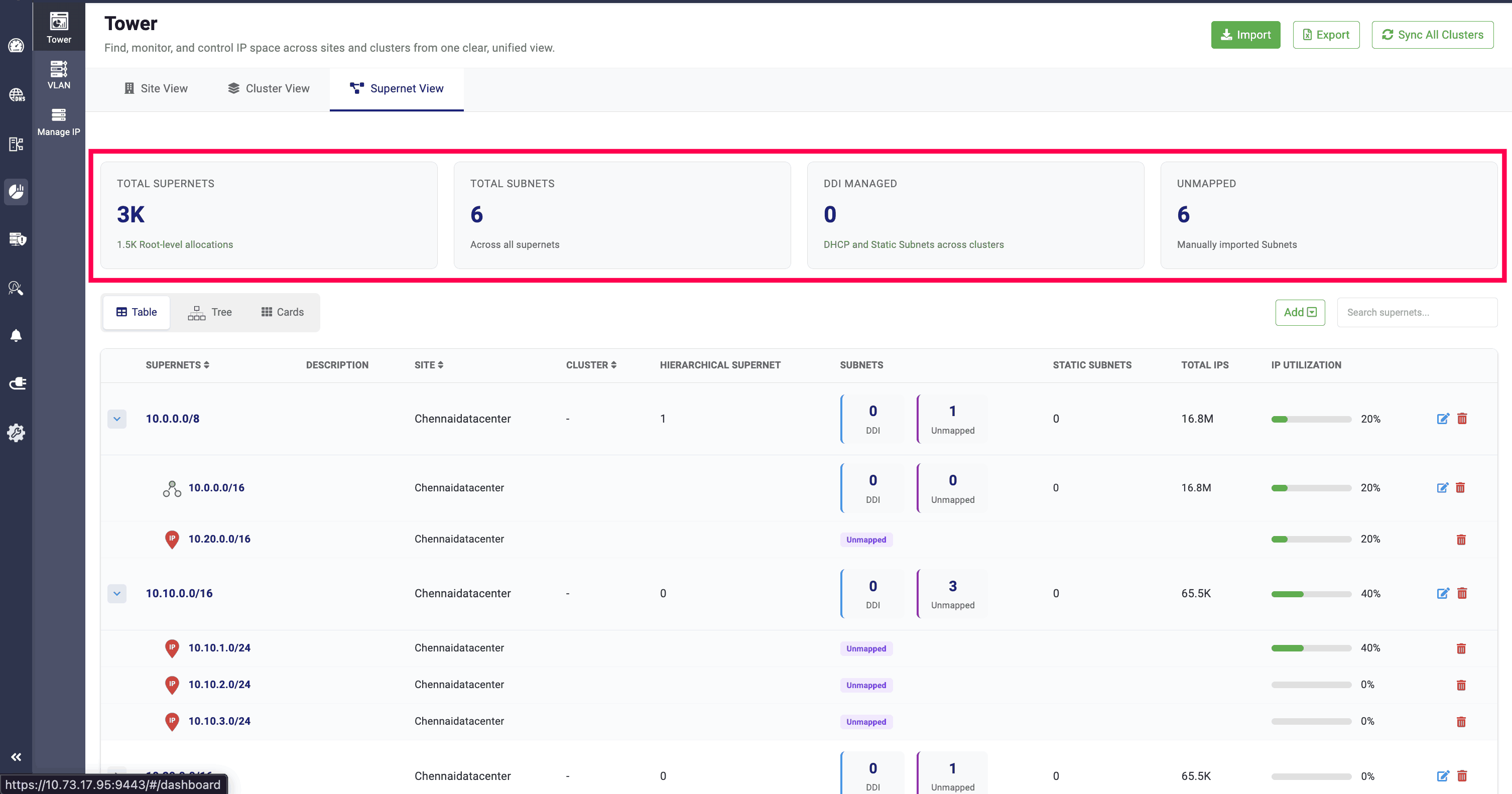Switch to the Site View tab
This screenshot has width=1512, height=794.
click(156, 89)
